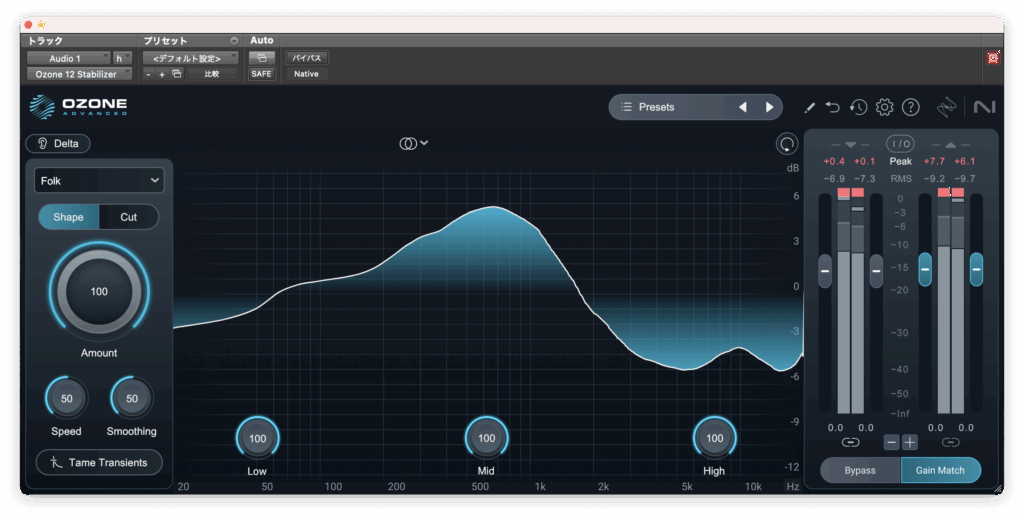Click the input gain link icon

click(850, 442)
